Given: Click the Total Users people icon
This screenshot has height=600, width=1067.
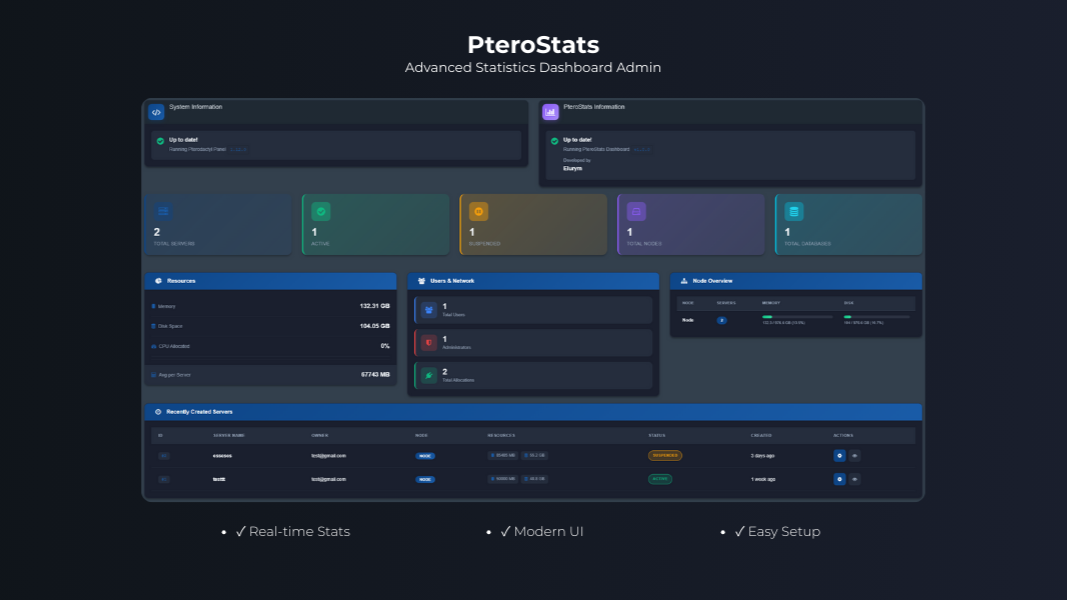Looking at the screenshot, I should pos(428,310).
